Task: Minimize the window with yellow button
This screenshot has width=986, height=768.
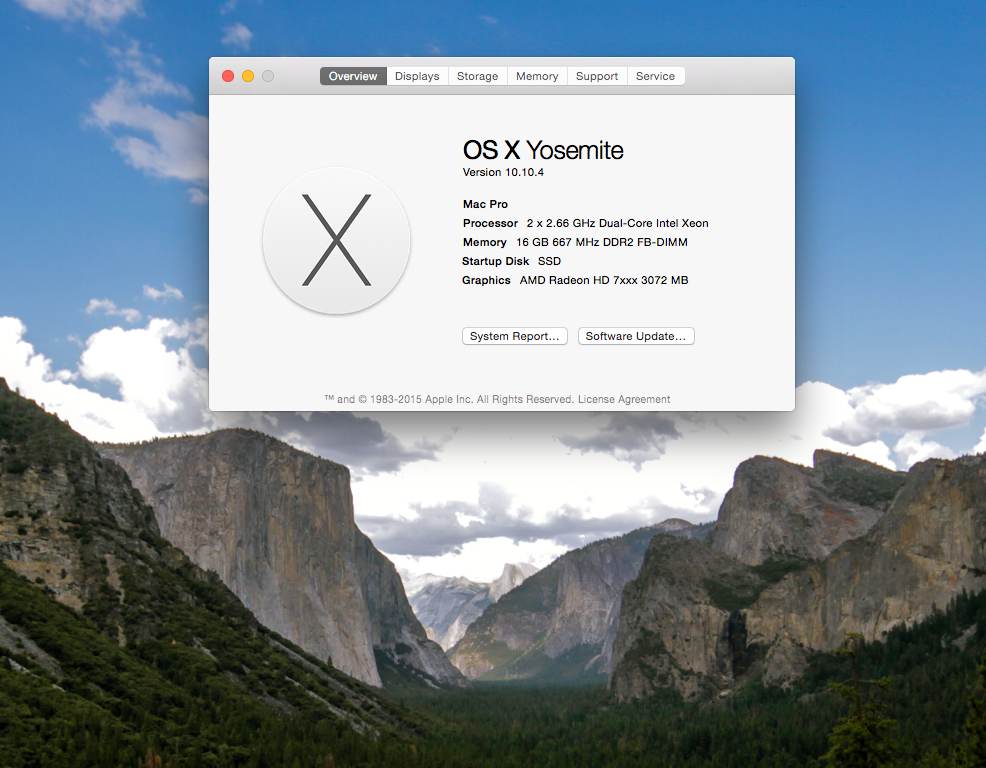Action: (x=248, y=76)
